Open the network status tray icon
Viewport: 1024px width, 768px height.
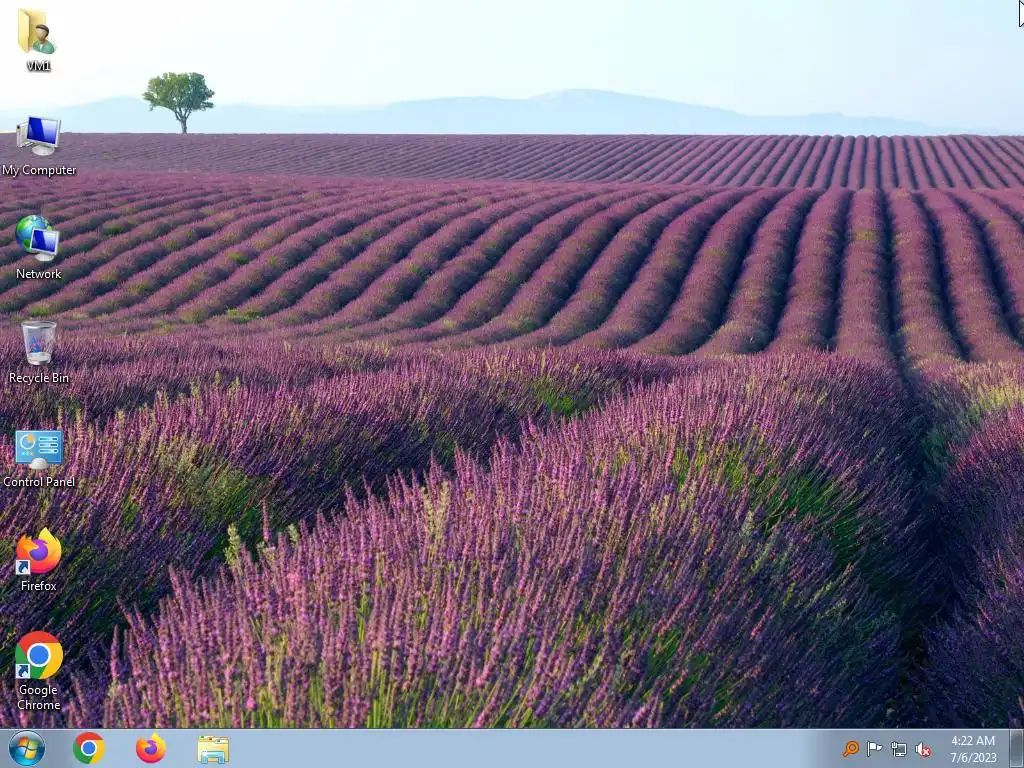pyautogui.click(x=899, y=749)
